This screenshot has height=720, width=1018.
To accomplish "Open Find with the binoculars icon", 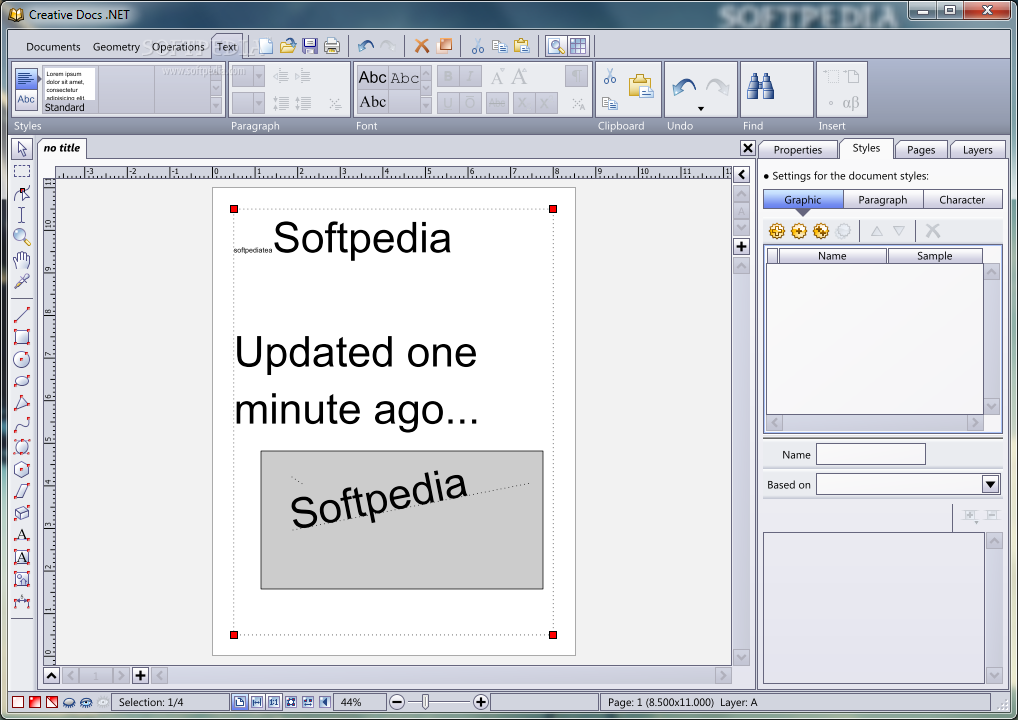I will [760, 86].
